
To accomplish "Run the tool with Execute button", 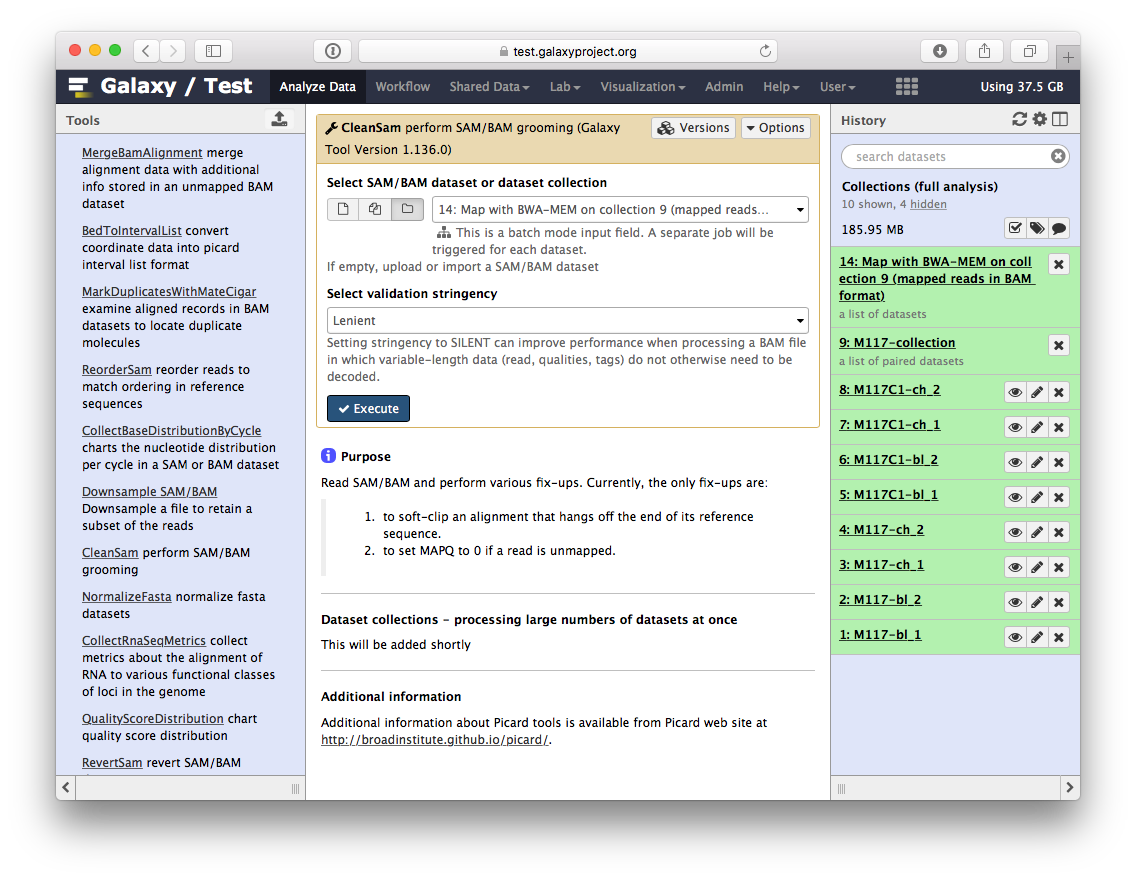I will [x=368, y=408].
